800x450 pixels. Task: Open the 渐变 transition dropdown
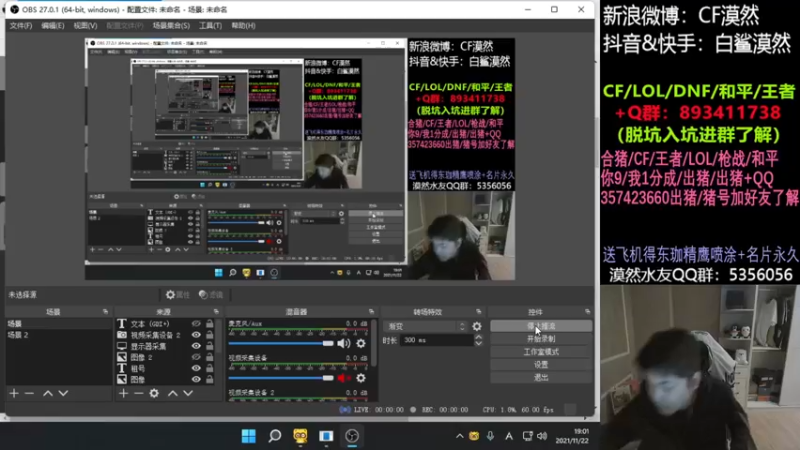pyautogui.click(x=426, y=326)
